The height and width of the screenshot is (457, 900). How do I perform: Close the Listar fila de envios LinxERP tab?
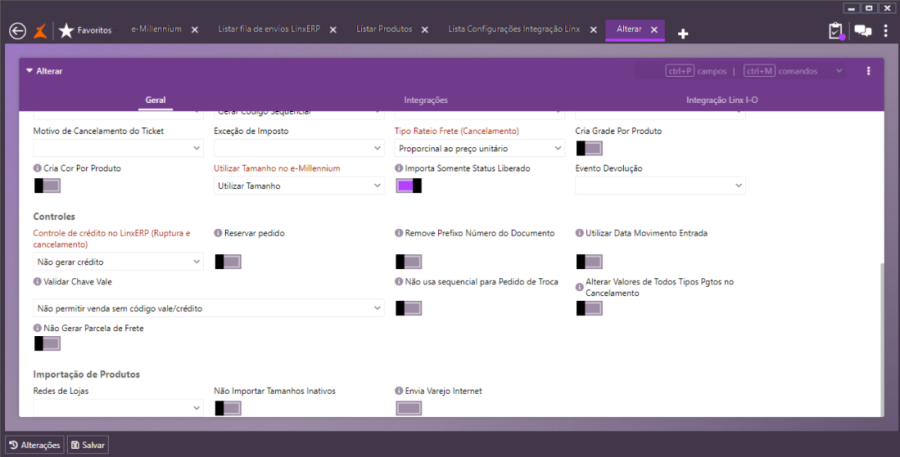point(333,29)
